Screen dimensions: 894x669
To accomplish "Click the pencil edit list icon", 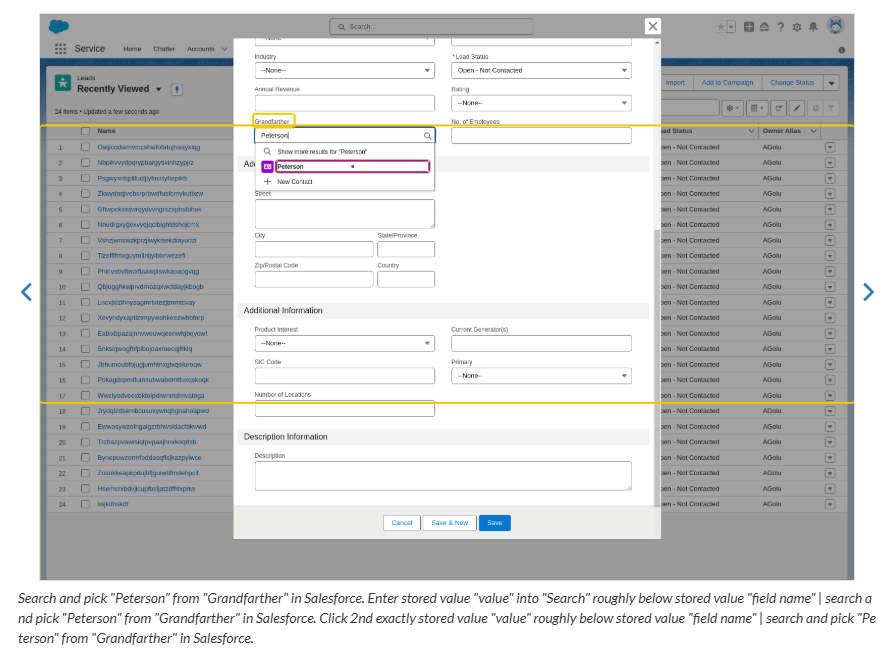I will pyautogui.click(x=797, y=107).
